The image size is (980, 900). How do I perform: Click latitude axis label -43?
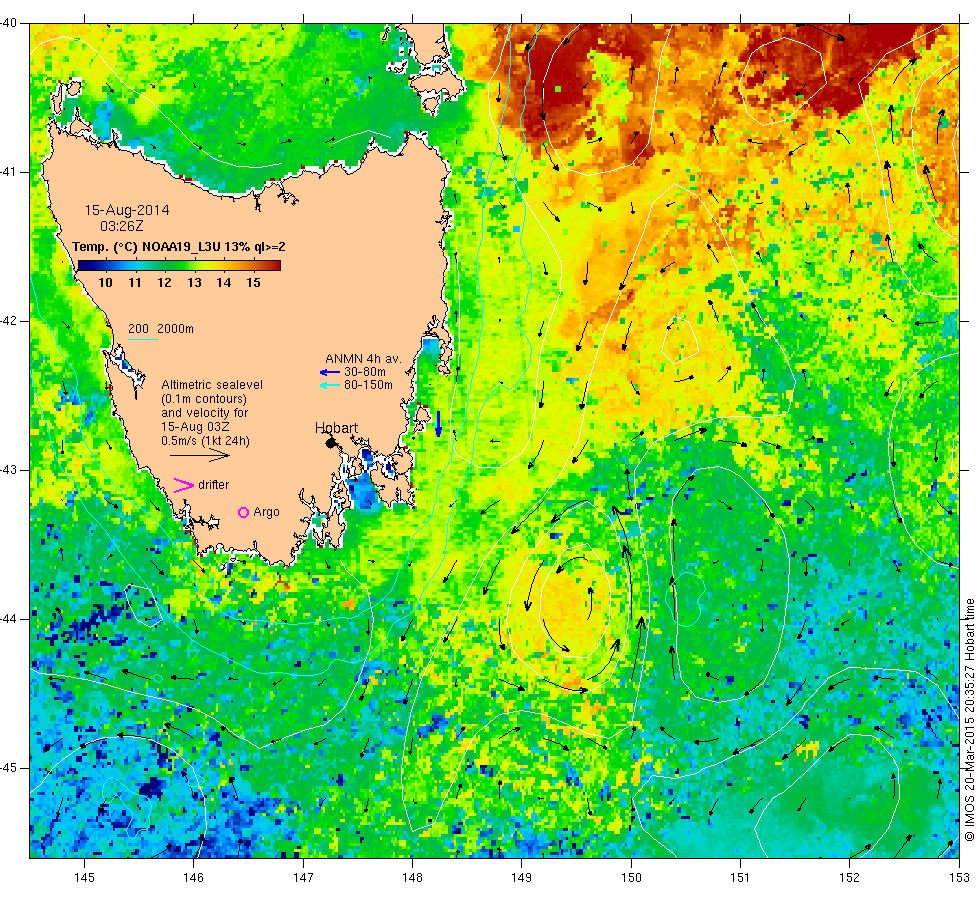[x=9, y=470]
